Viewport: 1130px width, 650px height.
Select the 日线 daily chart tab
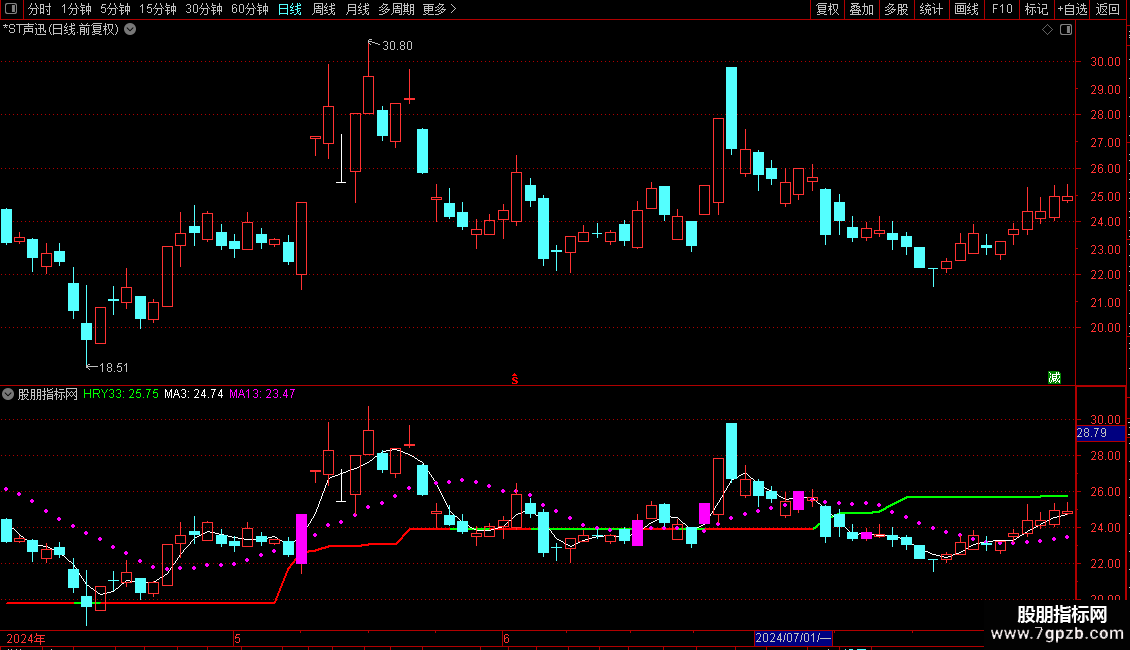click(x=290, y=9)
